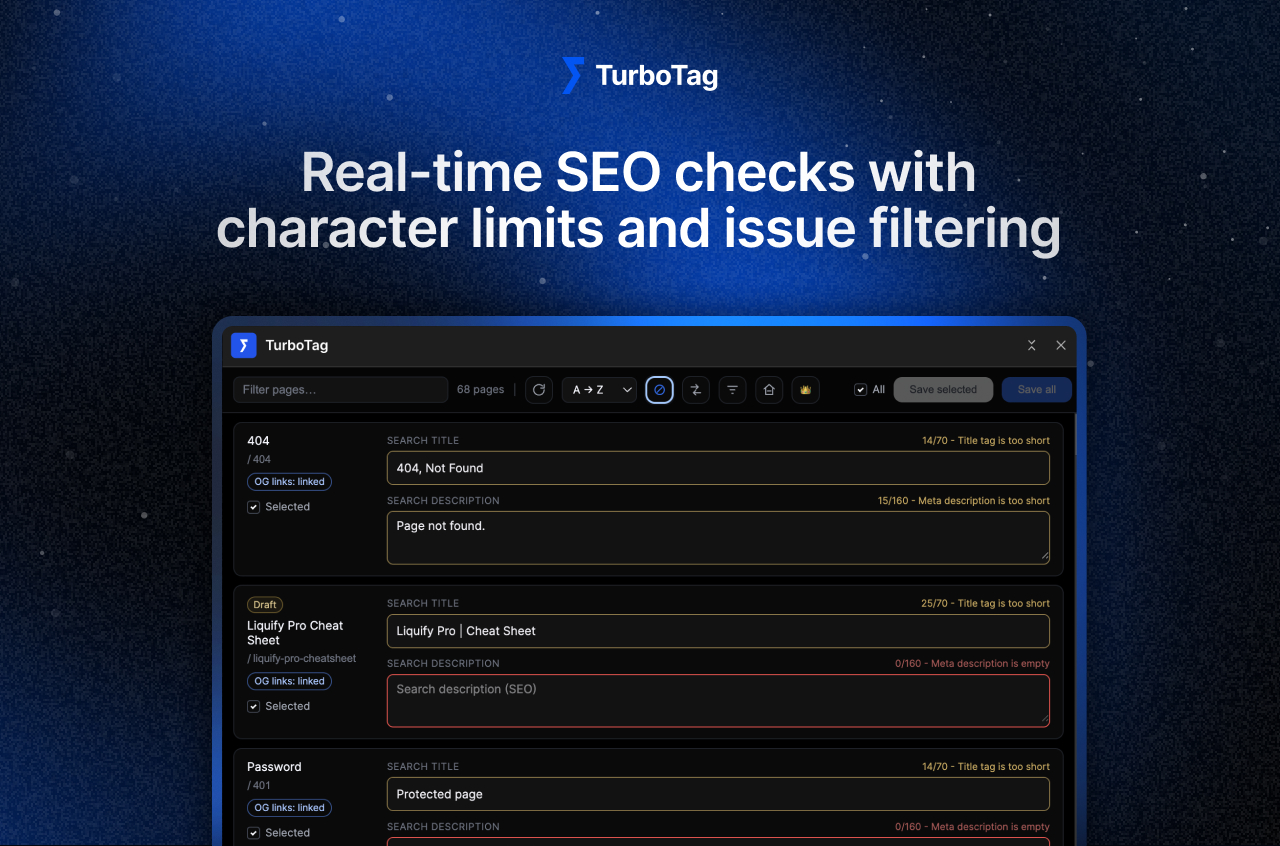Click the TurboTag panel logo icon

click(244, 345)
